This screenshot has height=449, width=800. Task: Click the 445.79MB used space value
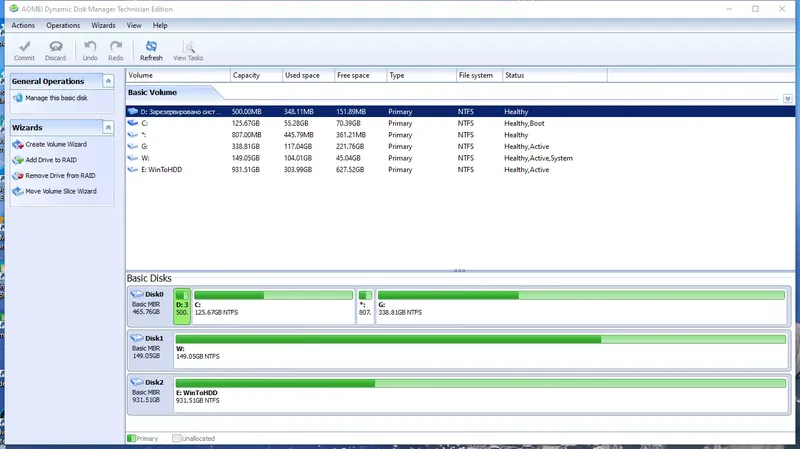(298, 135)
